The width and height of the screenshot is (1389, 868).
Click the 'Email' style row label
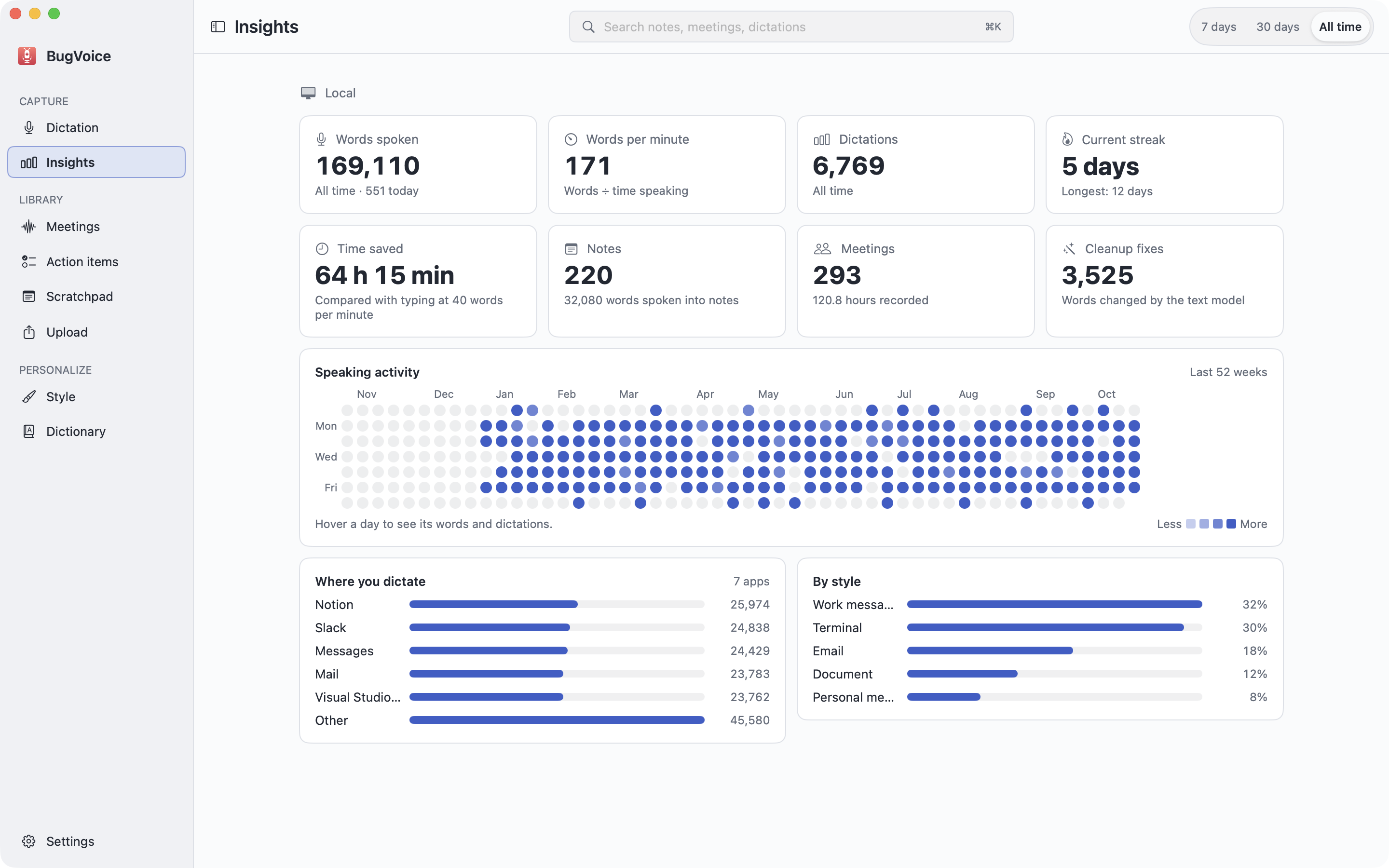coord(828,651)
